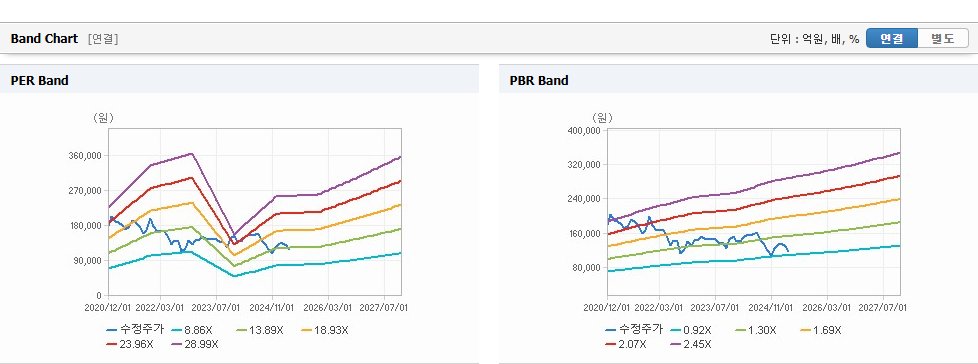Click the Band Chart heading

(x=44, y=39)
